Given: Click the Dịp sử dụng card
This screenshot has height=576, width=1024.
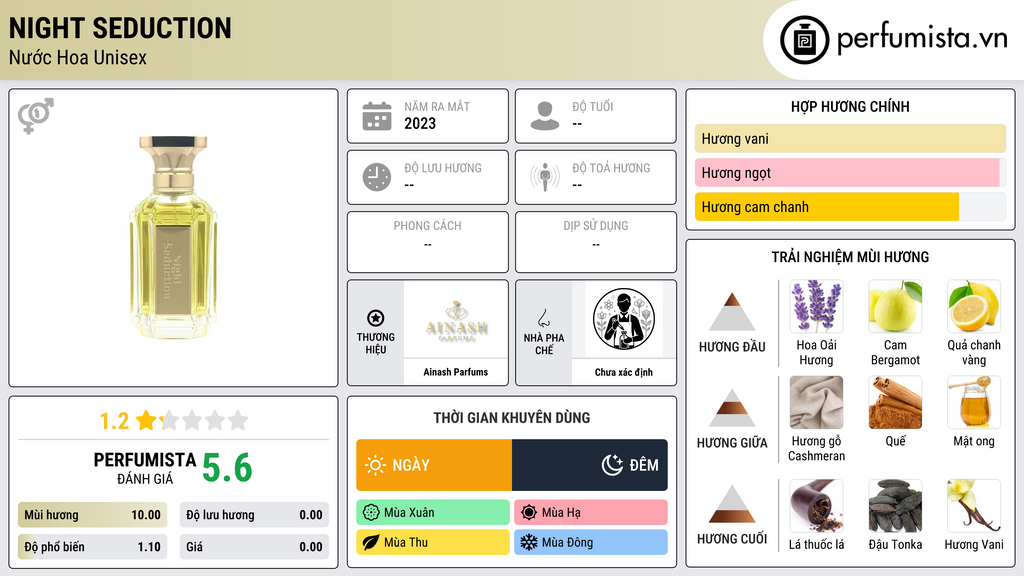Looking at the screenshot, I should [596, 242].
